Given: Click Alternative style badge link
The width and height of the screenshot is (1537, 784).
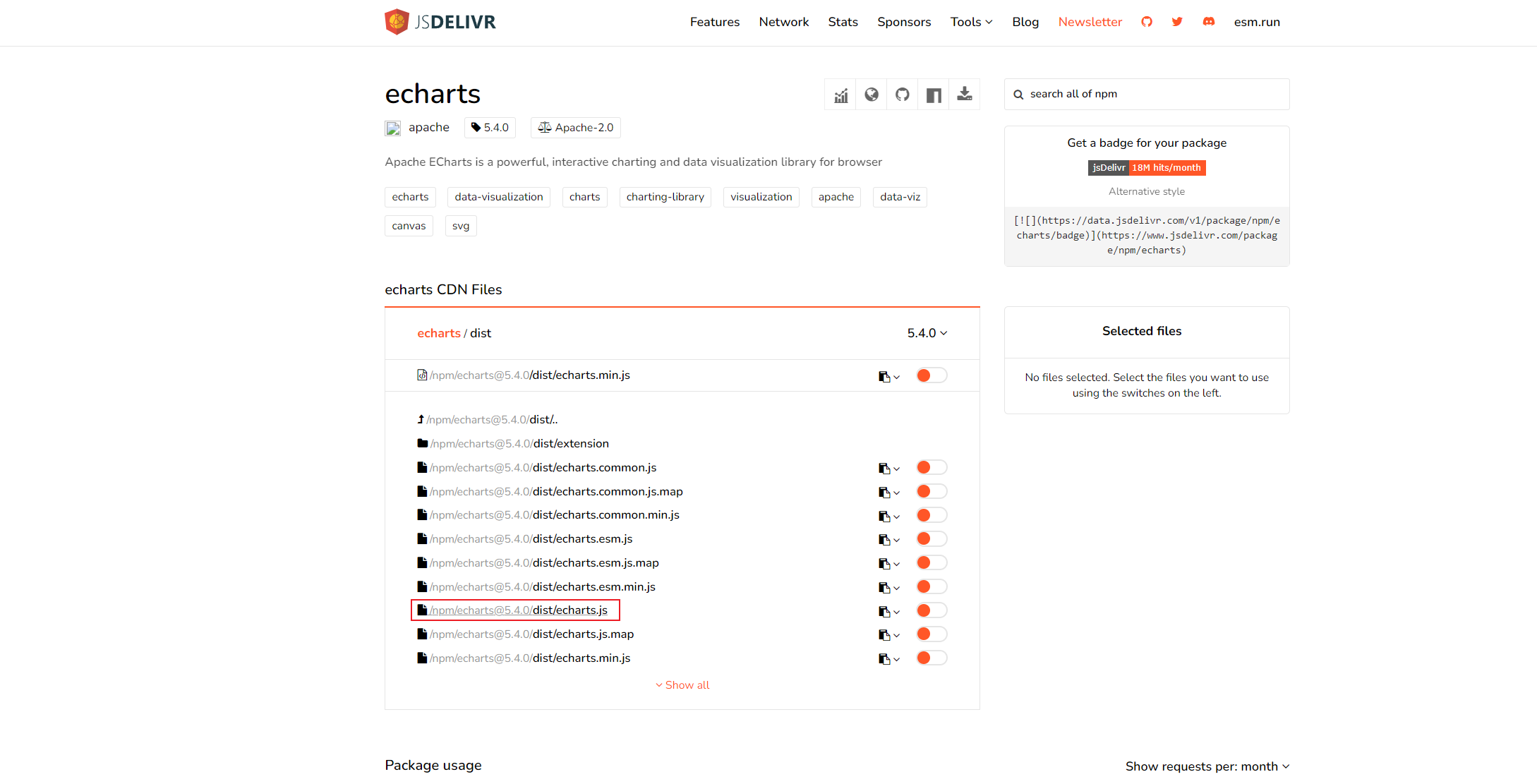Looking at the screenshot, I should pos(1147,190).
